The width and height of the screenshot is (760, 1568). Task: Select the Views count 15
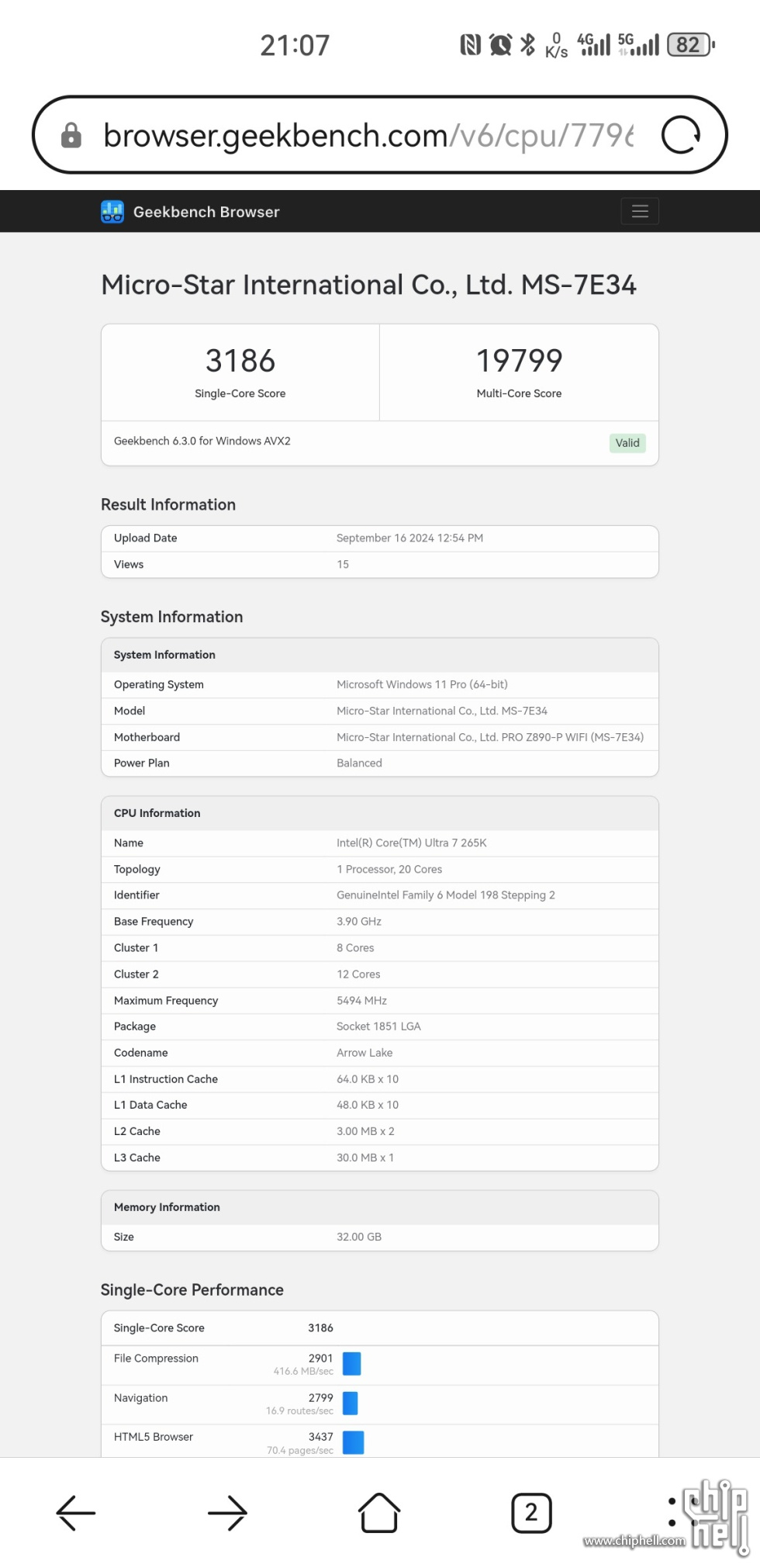343,565
